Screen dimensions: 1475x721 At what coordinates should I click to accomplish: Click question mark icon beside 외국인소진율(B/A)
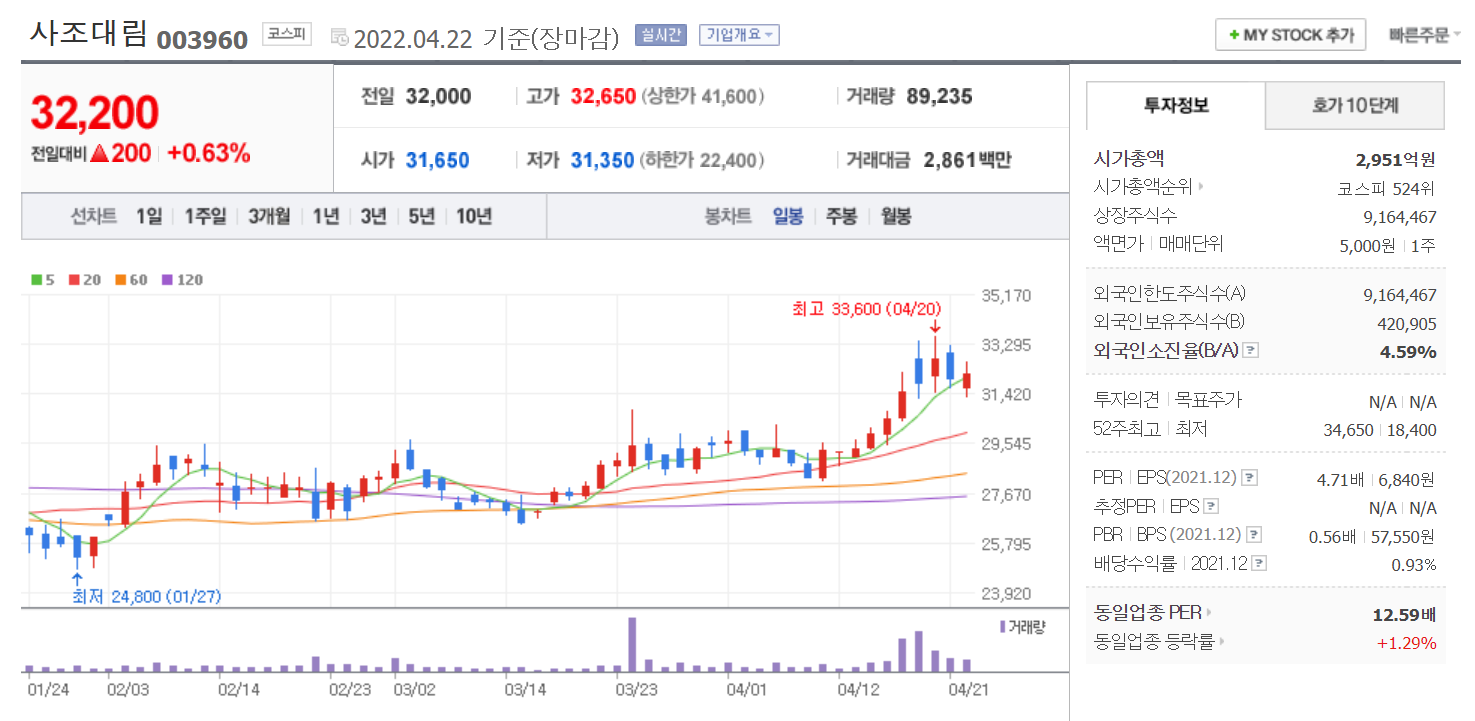(1250, 351)
